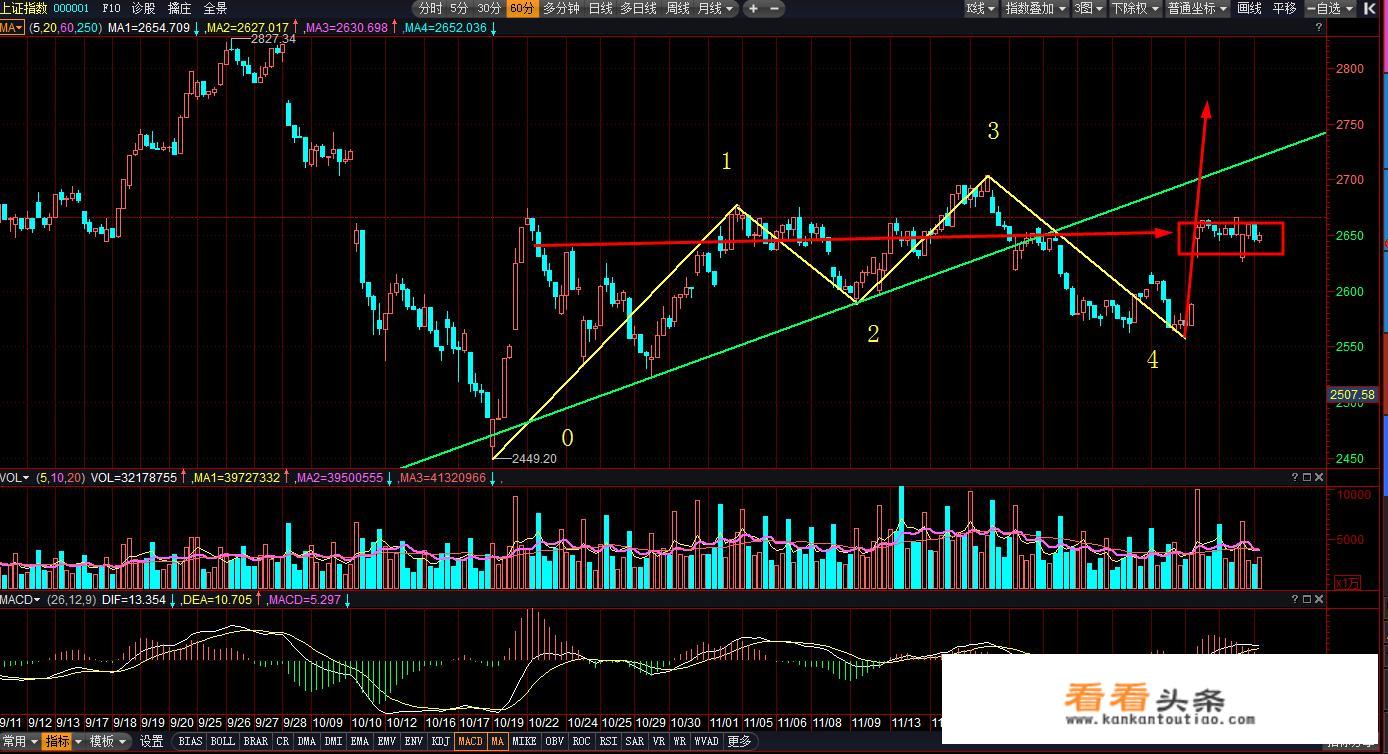Click the help question mark in MACD panel
Viewport: 1388px width, 754px height.
coord(1294,599)
